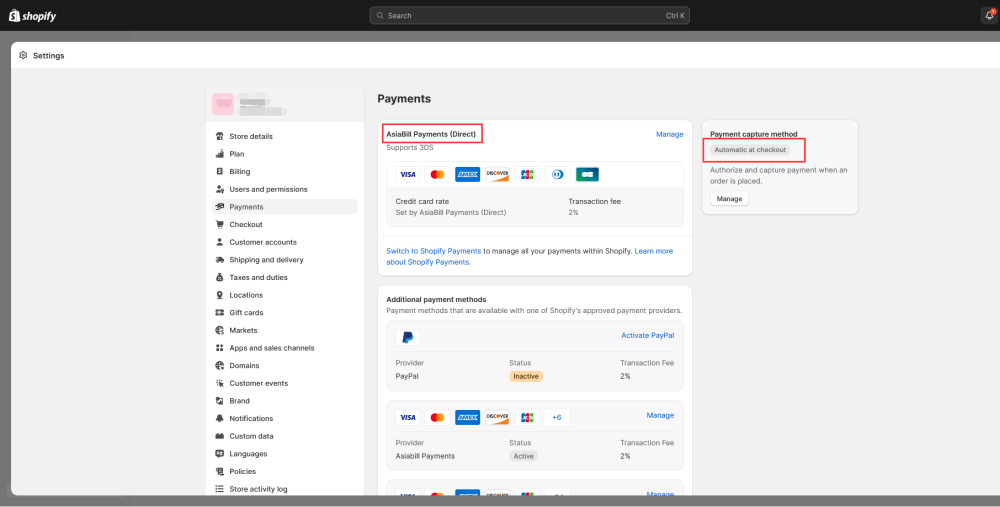This screenshot has width=1000, height=507.
Task: Go to Policies settings
Action: [284, 471]
